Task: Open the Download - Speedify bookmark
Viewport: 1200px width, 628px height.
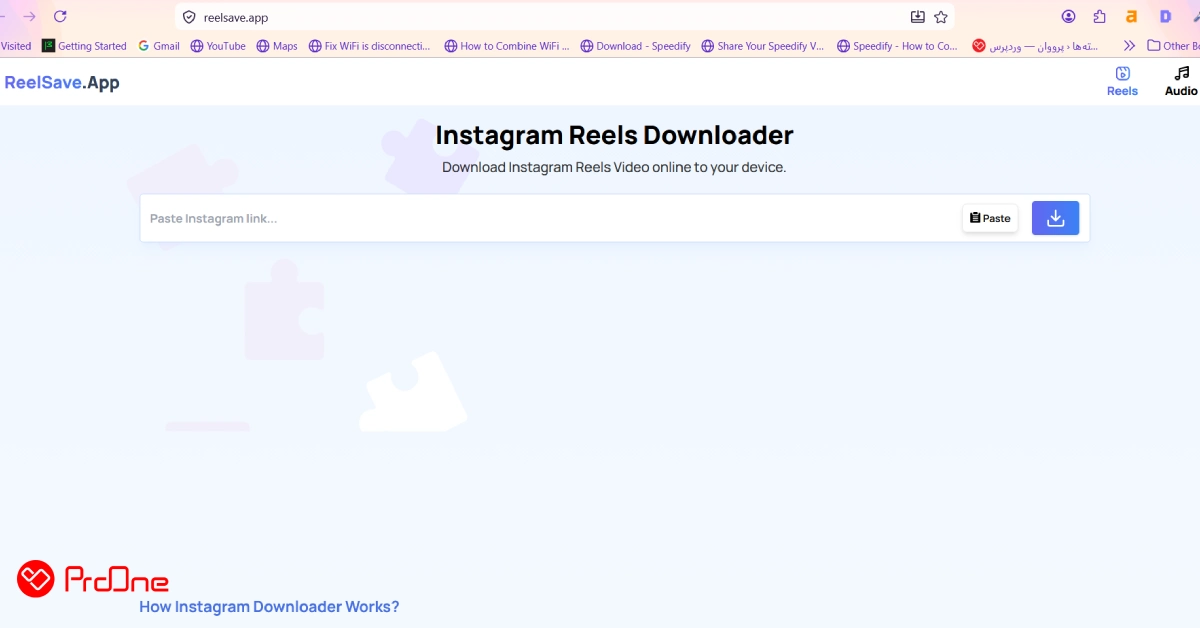Action: [636, 46]
